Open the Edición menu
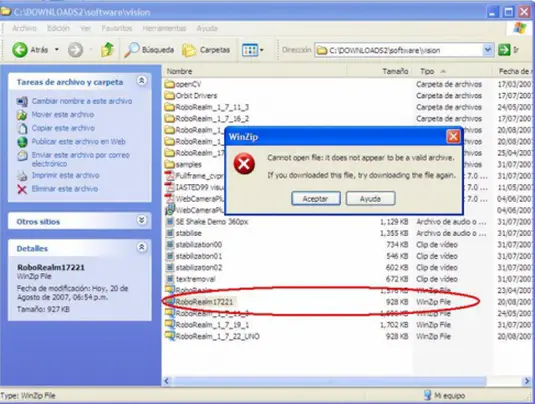535x404 pixels. pyautogui.click(x=58, y=28)
